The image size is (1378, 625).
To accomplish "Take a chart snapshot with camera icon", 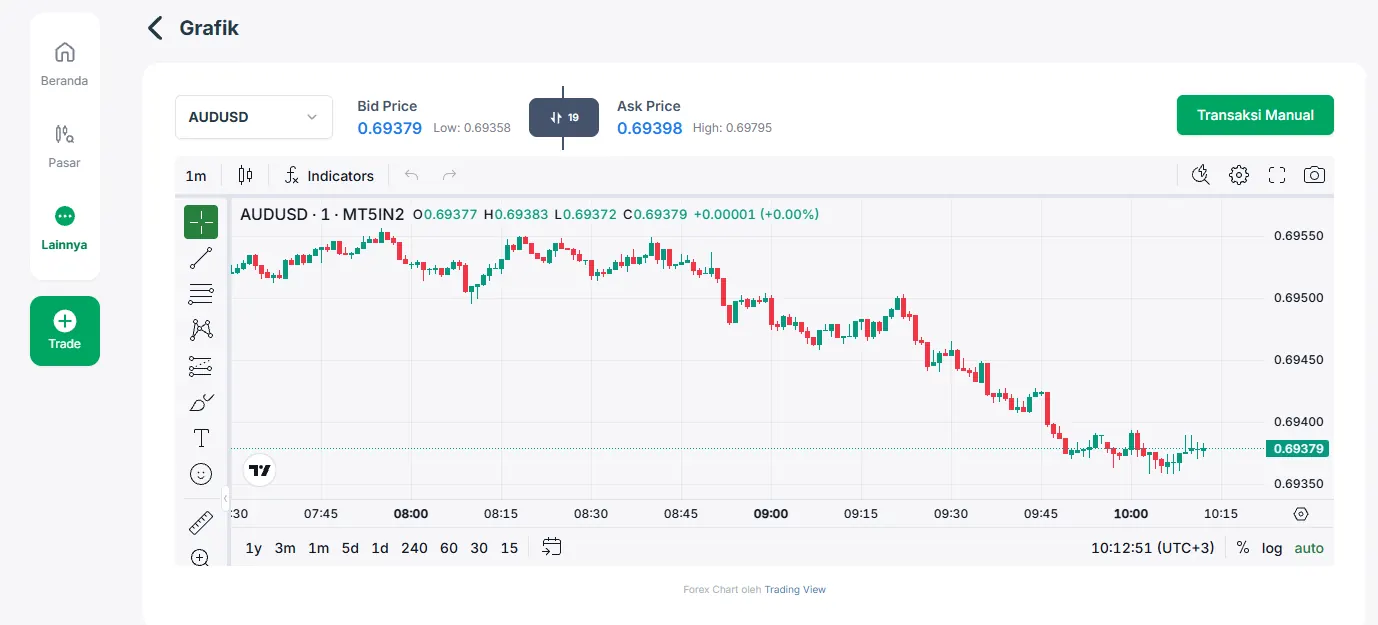I will pos(1314,175).
